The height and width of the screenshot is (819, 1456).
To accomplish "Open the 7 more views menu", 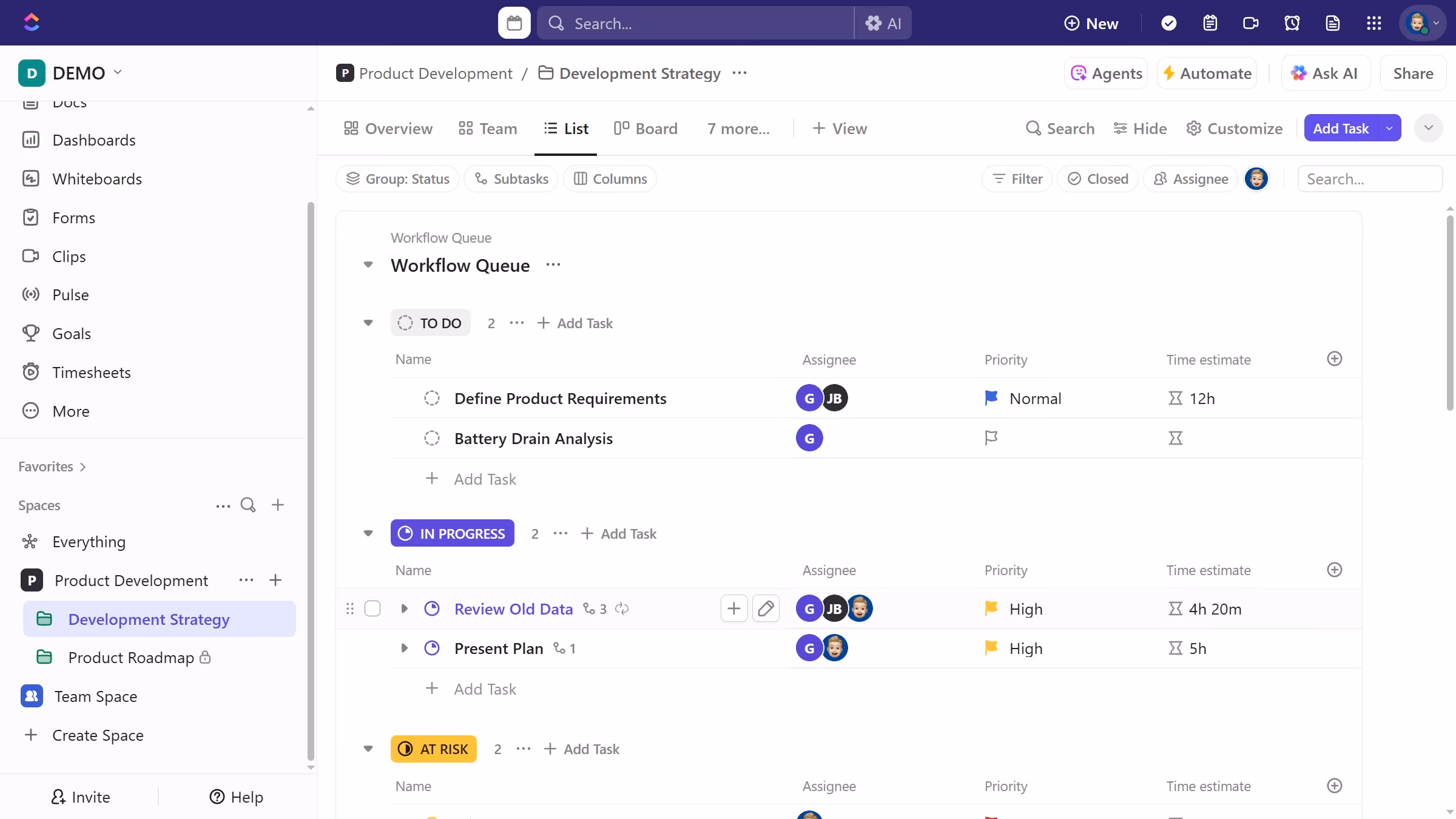I will click(x=738, y=129).
